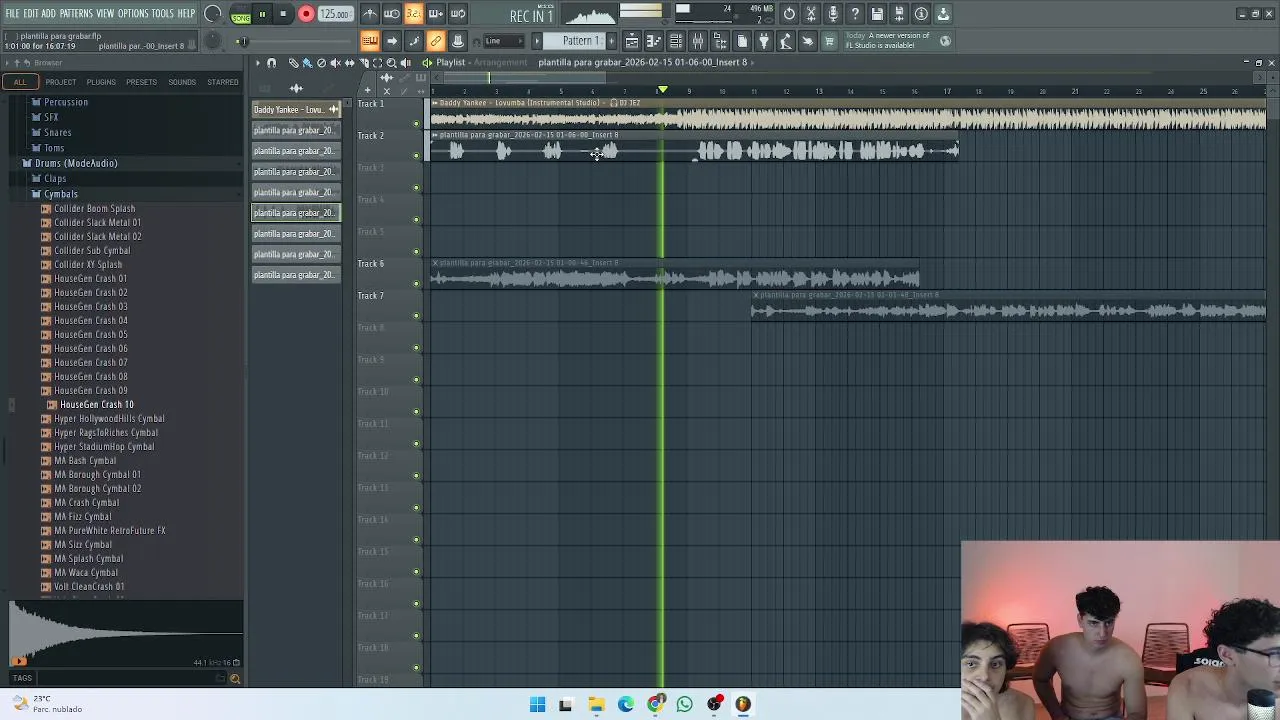Toggle the countdown before recording button
Image resolution: width=1280 pixels, height=720 pixels.
[x=414, y=14]
